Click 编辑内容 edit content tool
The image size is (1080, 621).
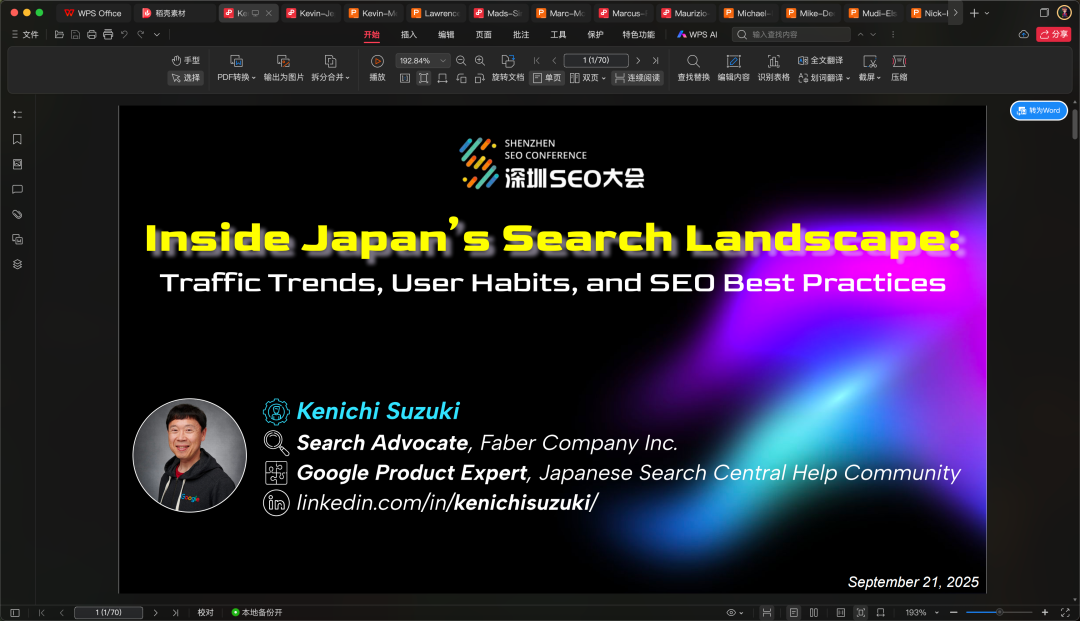(x=734, y=68)
